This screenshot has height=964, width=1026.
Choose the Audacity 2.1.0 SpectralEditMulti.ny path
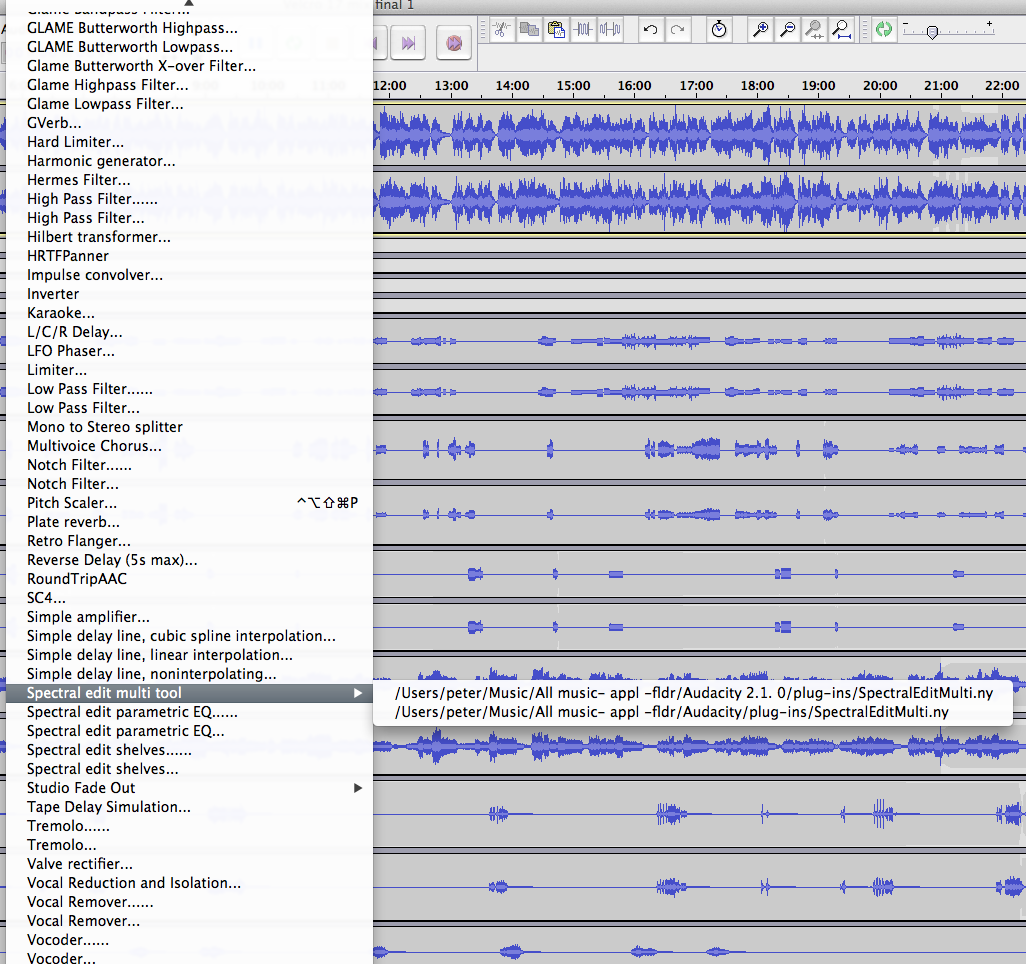pos(694,693)
